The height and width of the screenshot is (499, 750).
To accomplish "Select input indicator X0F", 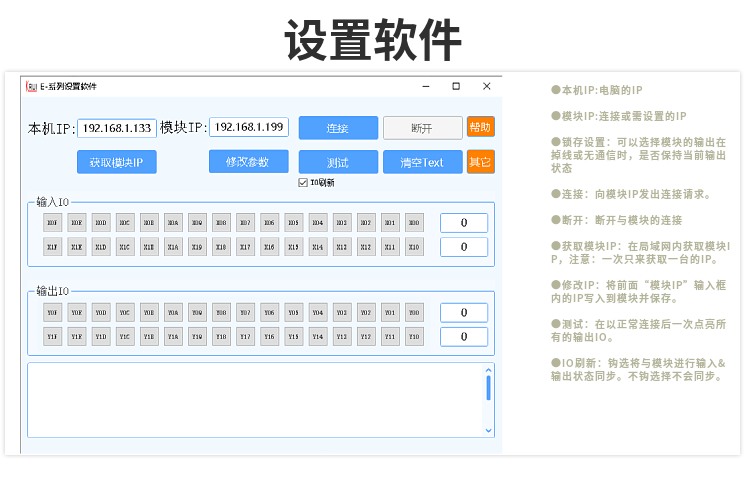I will 52,222.
